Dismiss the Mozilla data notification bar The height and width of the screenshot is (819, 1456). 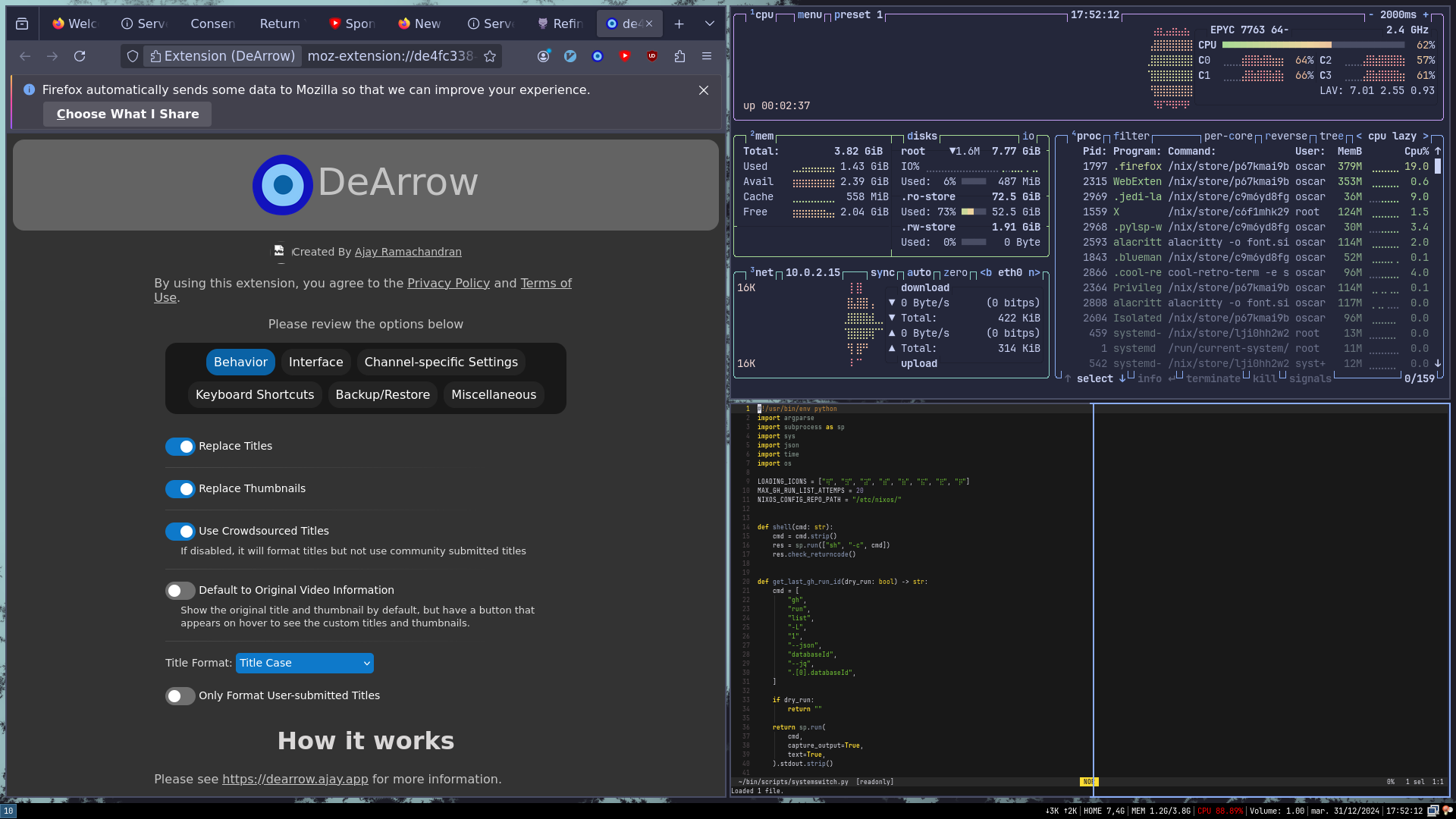pyautogui.click(x=704, y=90)
